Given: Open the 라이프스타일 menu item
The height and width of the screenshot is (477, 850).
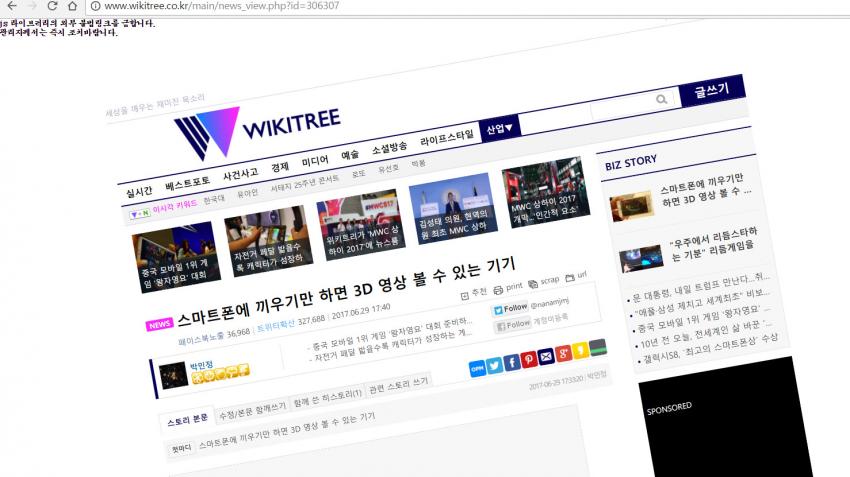Looking at the screenshot, I should [447, 138].
